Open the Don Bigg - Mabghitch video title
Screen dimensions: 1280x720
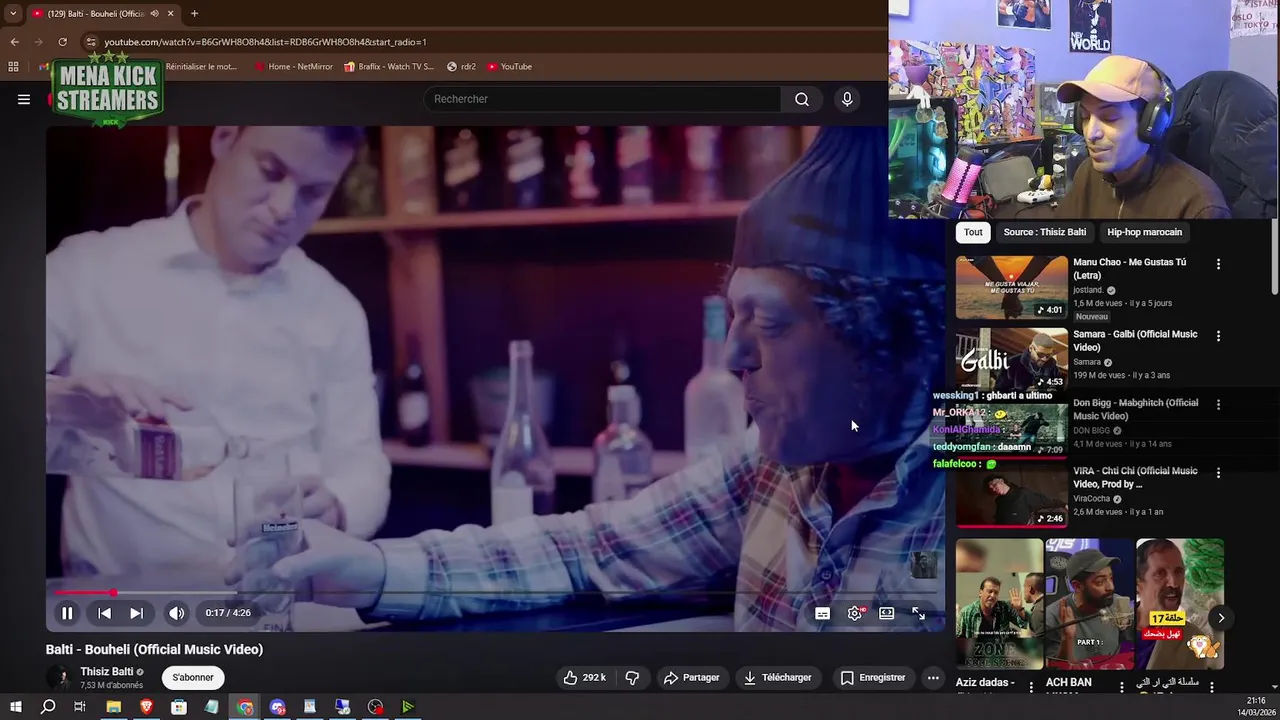[1135, 409]
